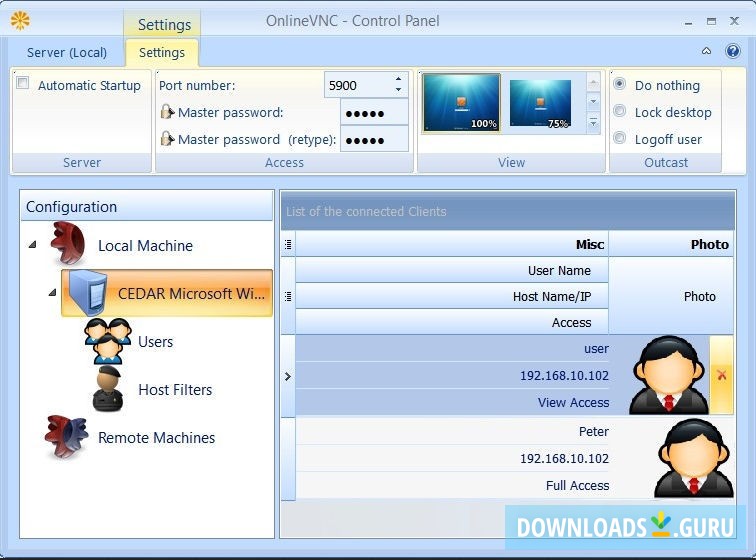This screenshot has height=560, width=756.
Task: Focus the Master password (retype) field
Action: pyautogui.click(x=374, y=139)
